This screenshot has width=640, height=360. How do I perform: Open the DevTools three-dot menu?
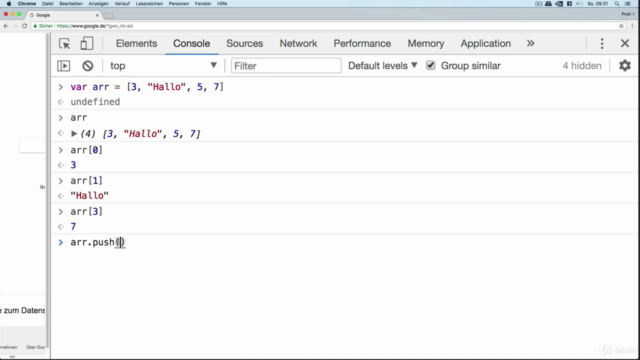coord(602,43)
